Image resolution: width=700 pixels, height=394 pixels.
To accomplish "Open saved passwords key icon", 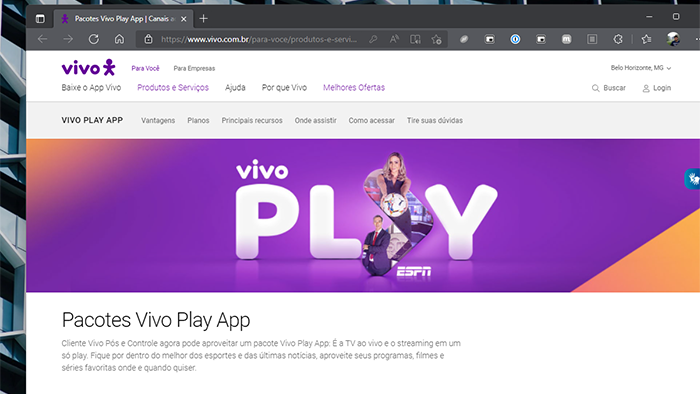I will coord(373,39).
